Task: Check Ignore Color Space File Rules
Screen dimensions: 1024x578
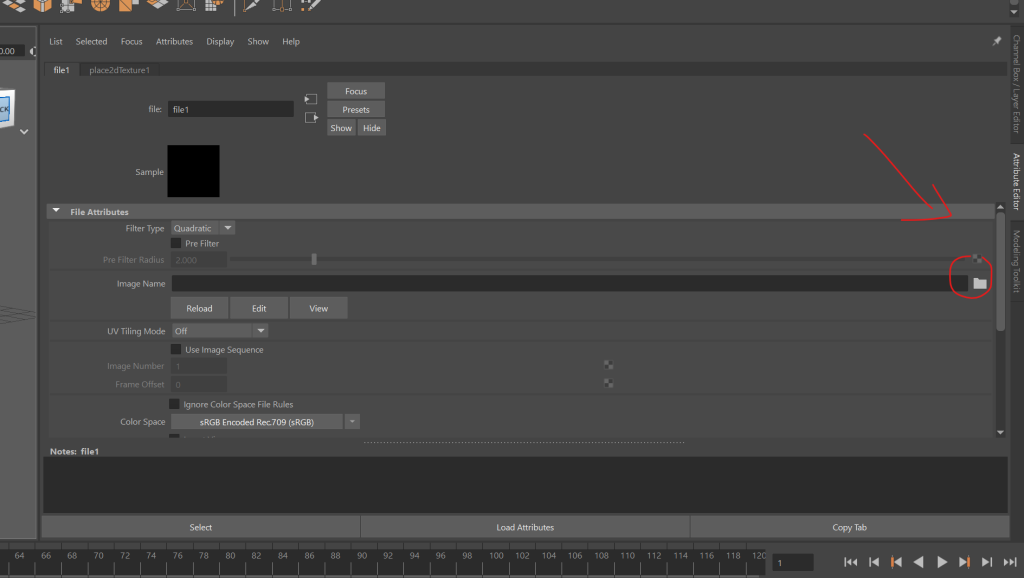Action: 176,404
